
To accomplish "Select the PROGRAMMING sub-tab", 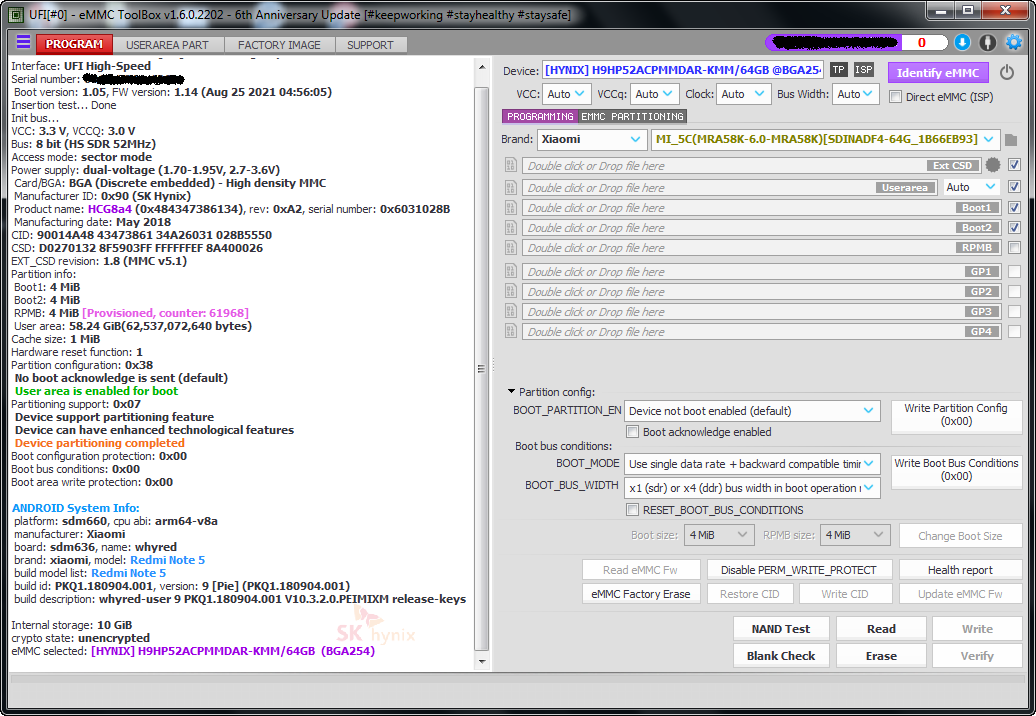I will [x=540, y=116].
